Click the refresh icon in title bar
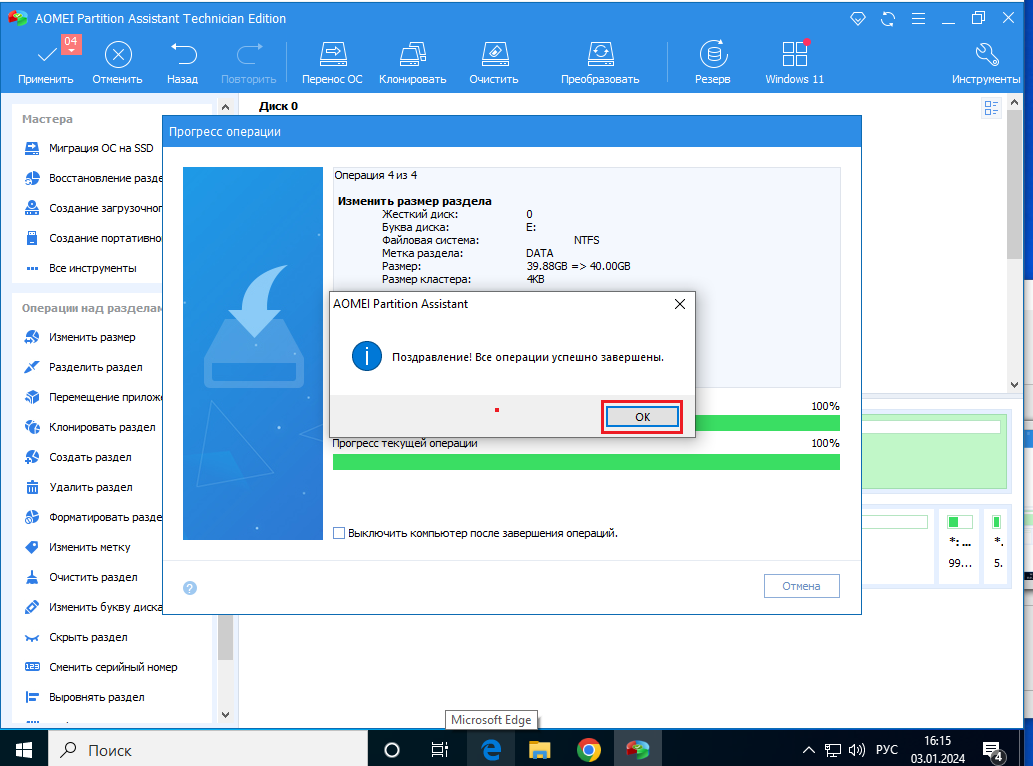This screenshot has height=766, width=1033. 888,18
